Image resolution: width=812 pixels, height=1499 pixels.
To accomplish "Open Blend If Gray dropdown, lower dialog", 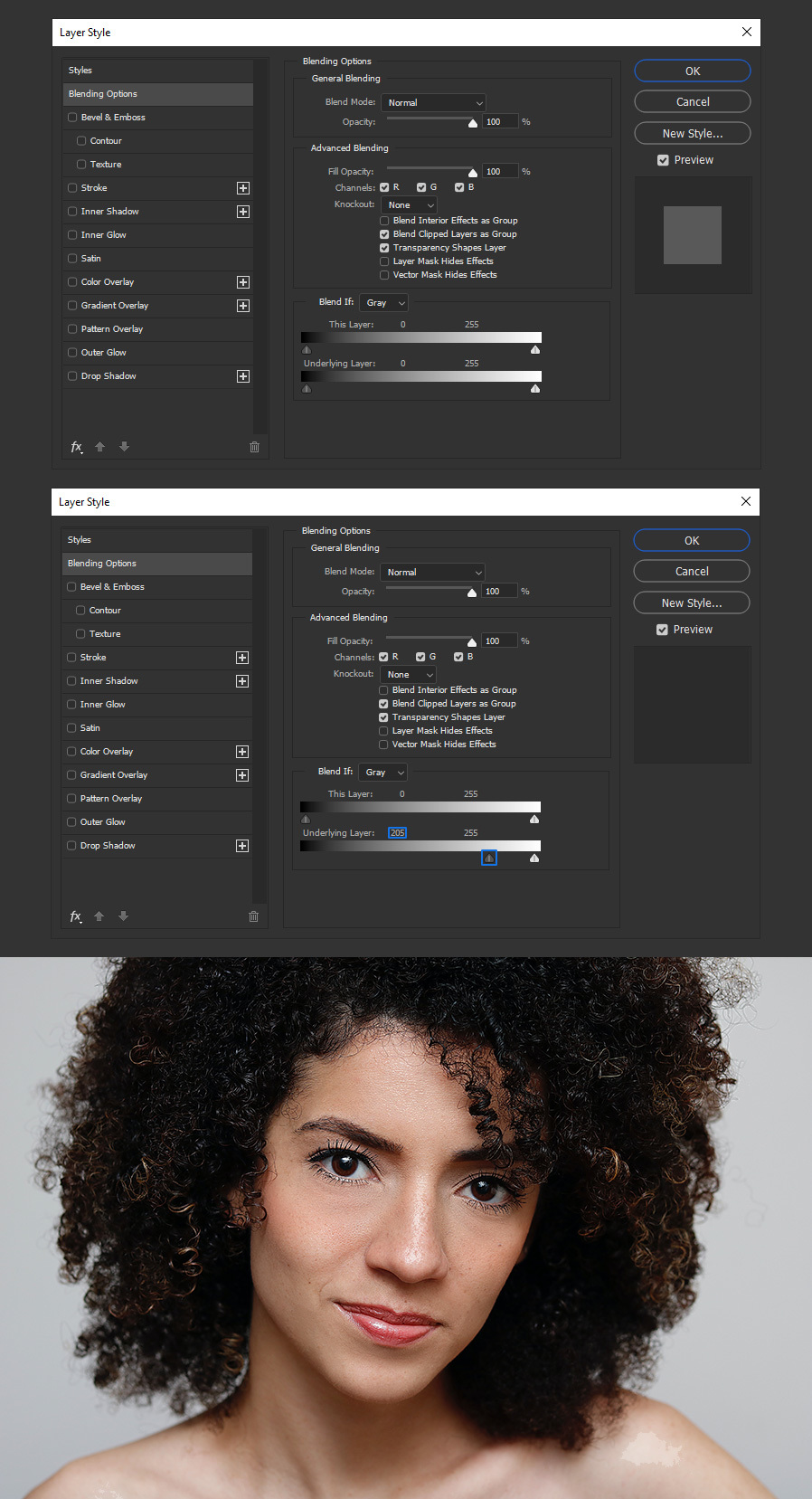I will click(383, 773).
